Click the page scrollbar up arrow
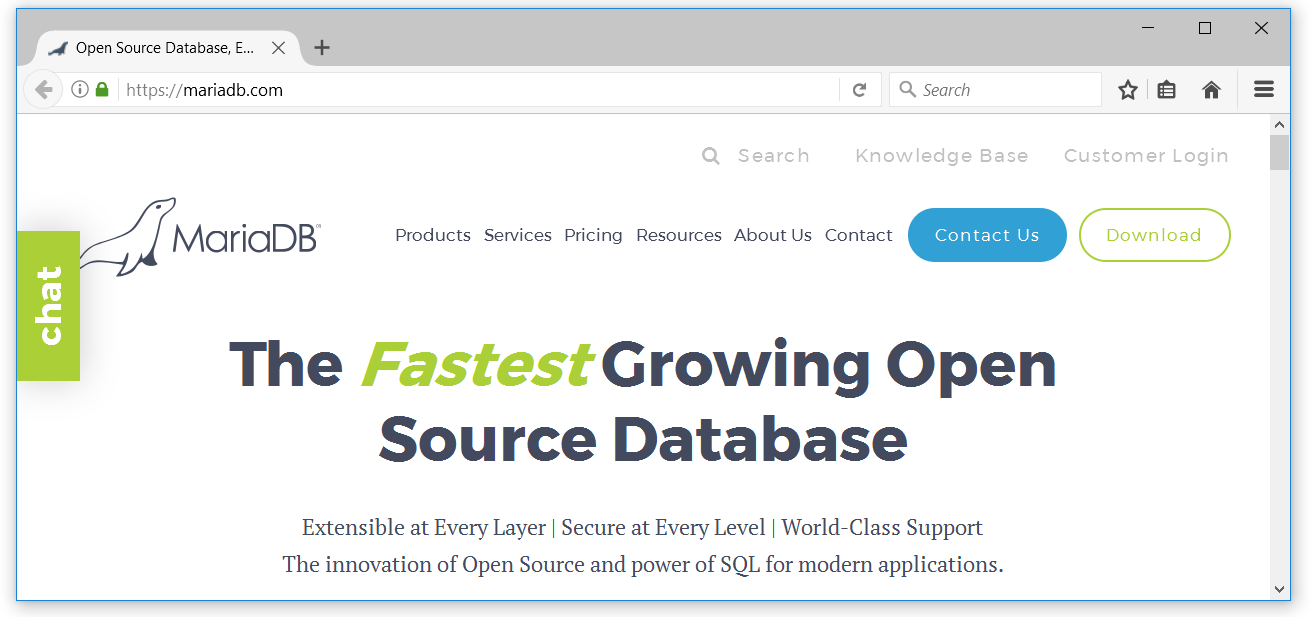The image size is (1313, 617). click(x=1279, y=125)
